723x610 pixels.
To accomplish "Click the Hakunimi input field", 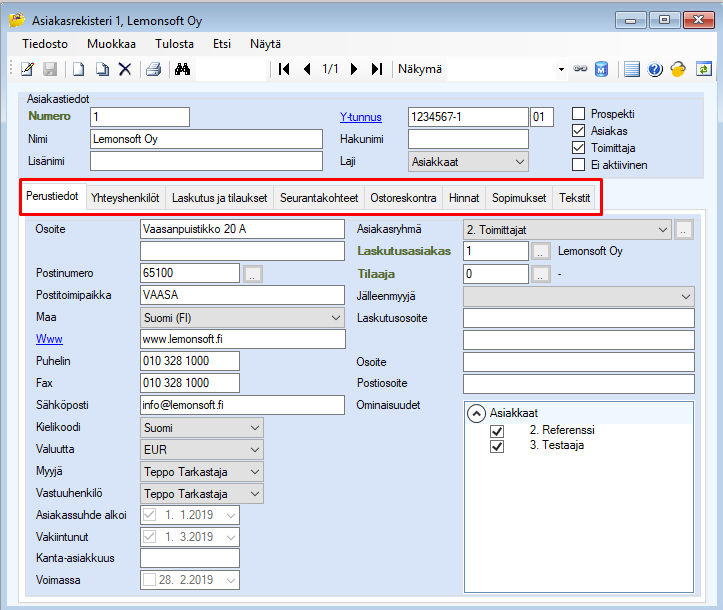I will (x=468, y=139).
